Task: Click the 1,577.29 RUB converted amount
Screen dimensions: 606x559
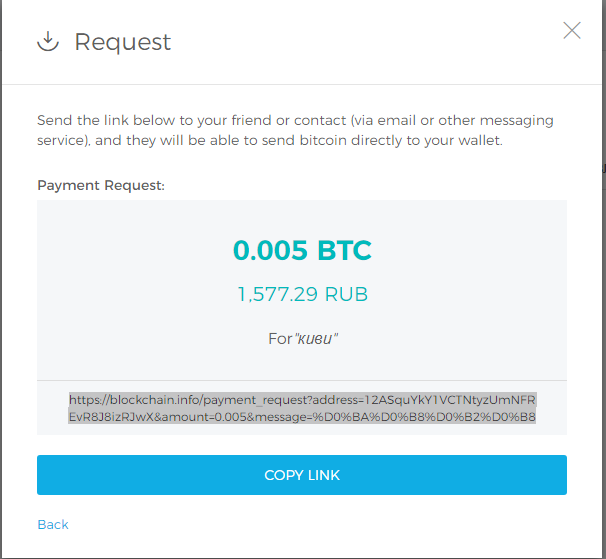Action: (x=302, y=294)
